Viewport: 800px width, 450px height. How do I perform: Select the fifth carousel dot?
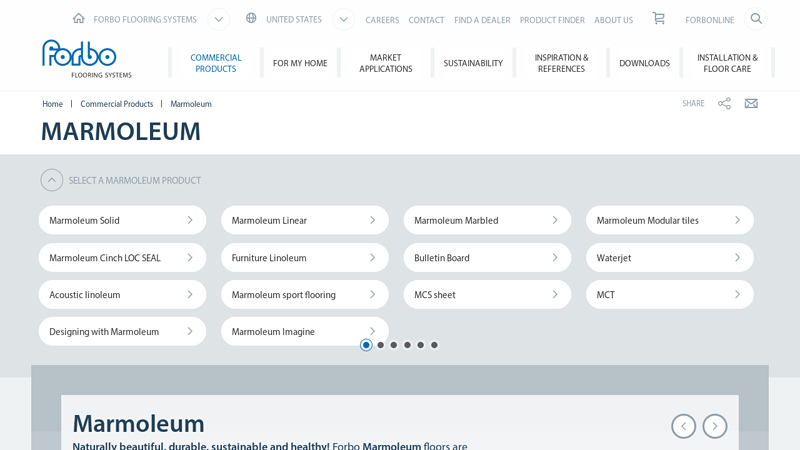[x=420, y=345]
